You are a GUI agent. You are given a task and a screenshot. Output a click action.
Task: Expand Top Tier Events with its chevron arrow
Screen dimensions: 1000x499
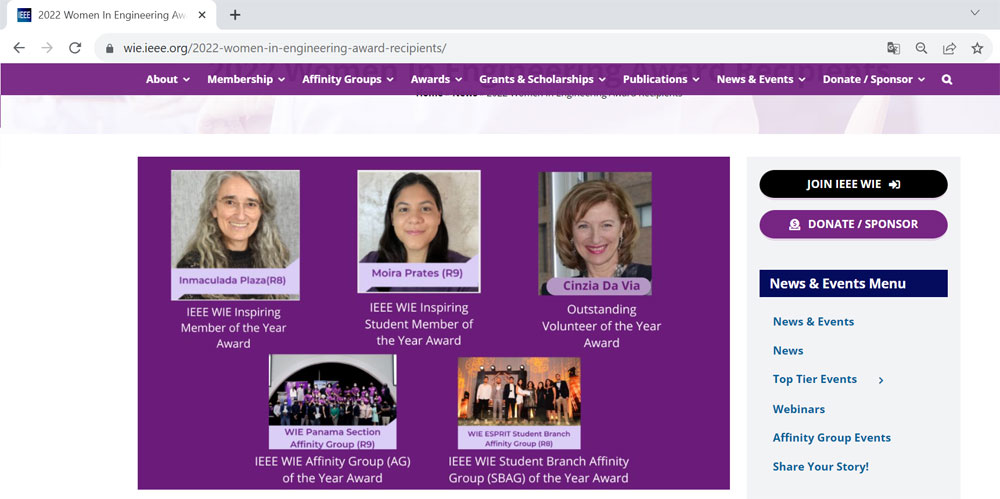881,380
